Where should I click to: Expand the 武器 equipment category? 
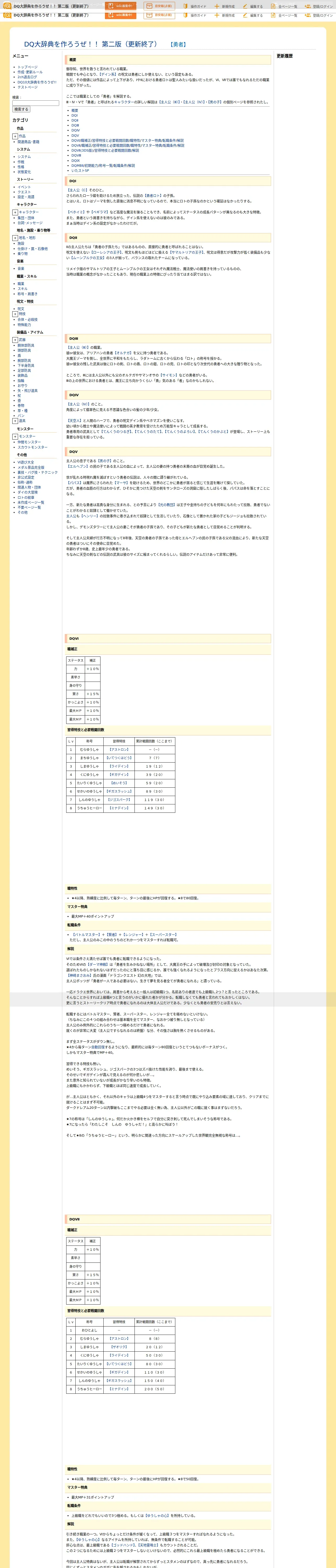click(15, 340)
